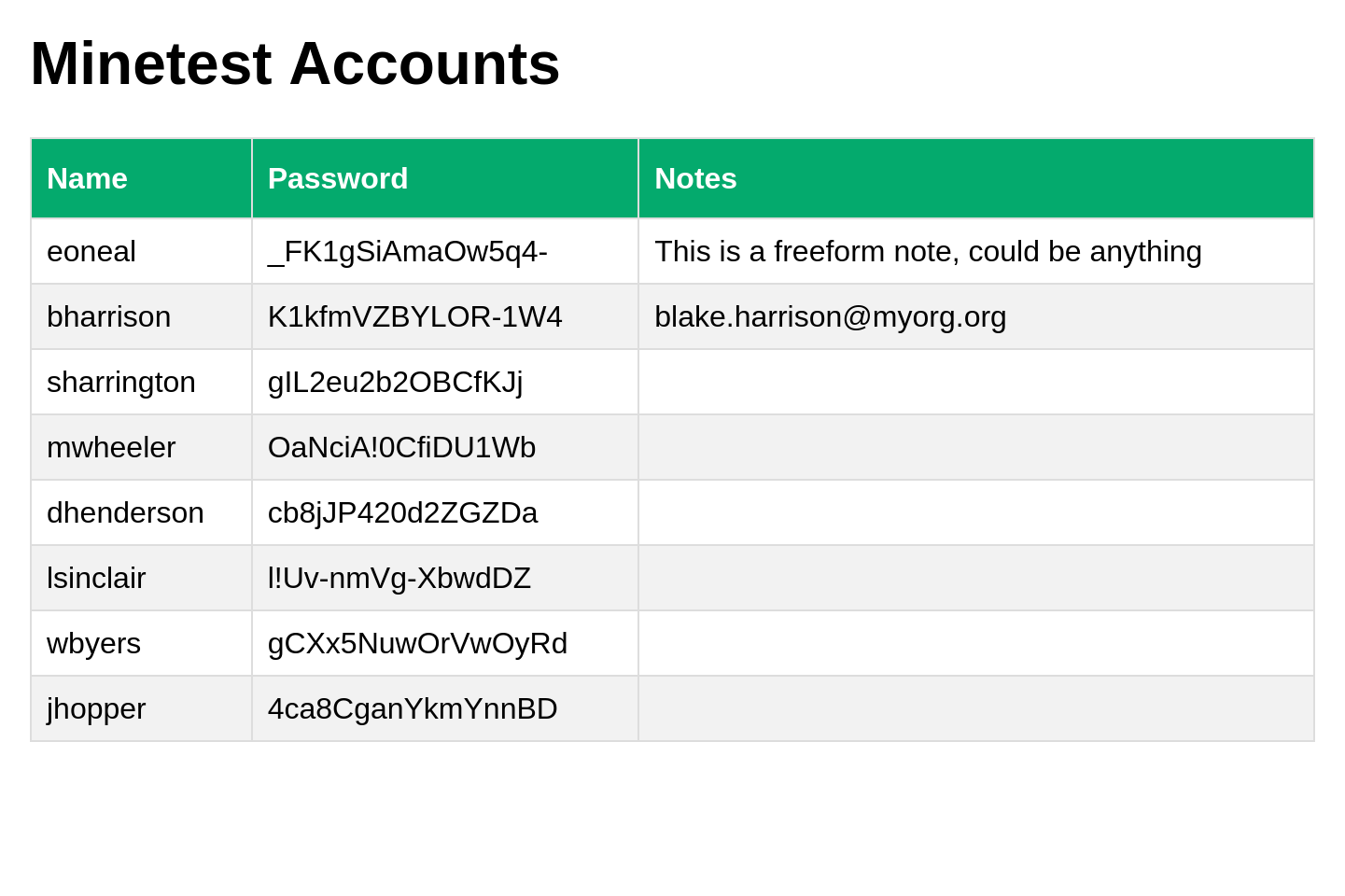
Task: Click the Name column header
Action: click(87, 178)
